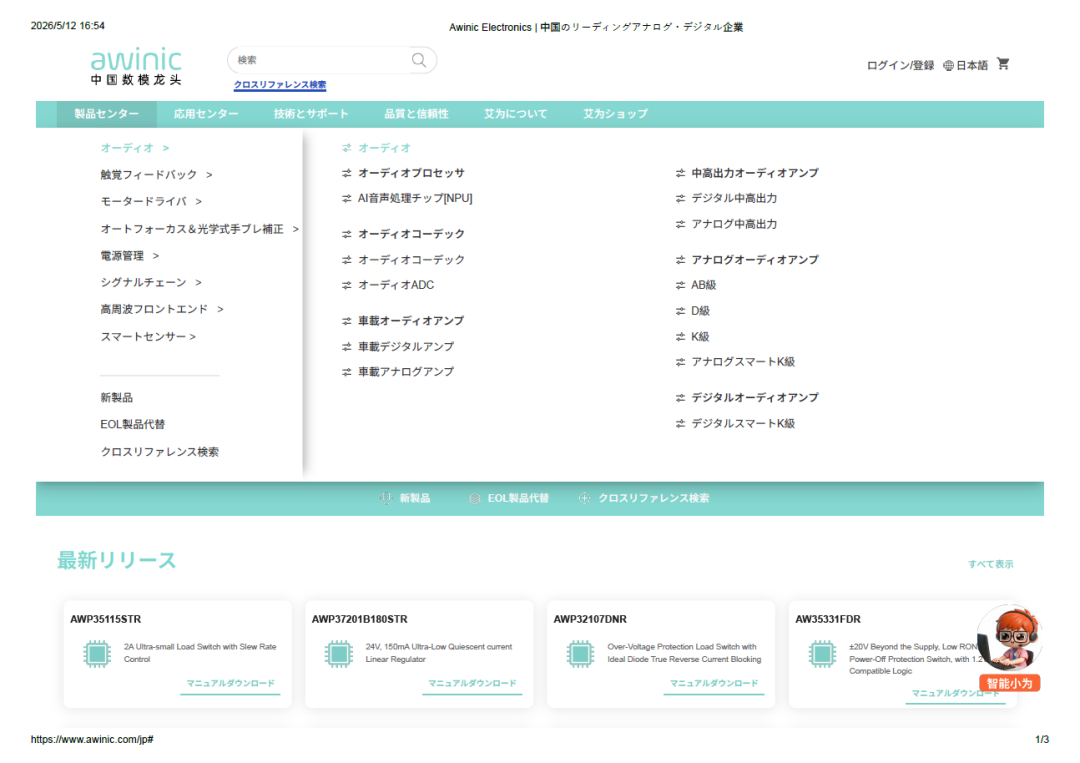This screenshot has height=763, width=1080.
Task: Click the globe language icon
Action: (x=948, y=65)
